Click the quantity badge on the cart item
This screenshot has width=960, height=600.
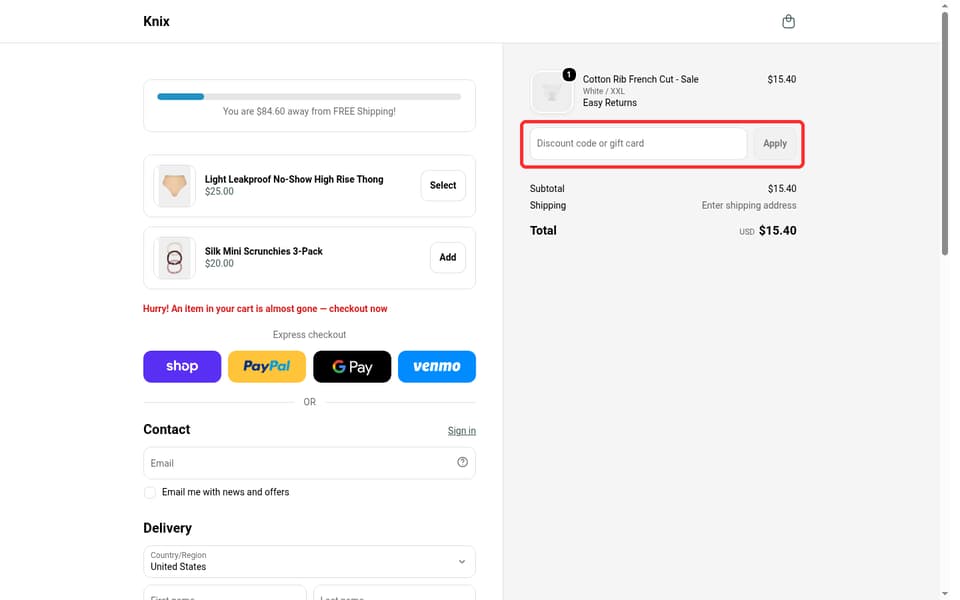(x=569, y=75)
